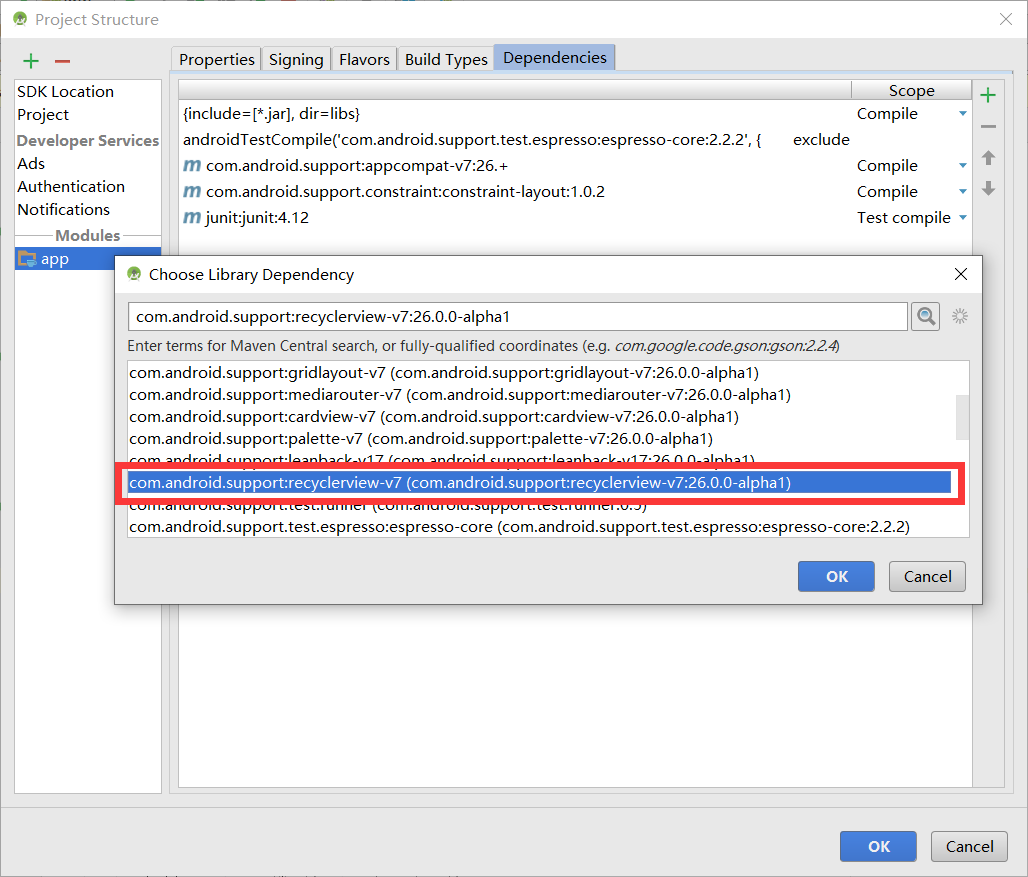Open scope dropdown for appcompat-v7 row
Viewport: 1028px width, 877px height.
click(x=962, y=165)
